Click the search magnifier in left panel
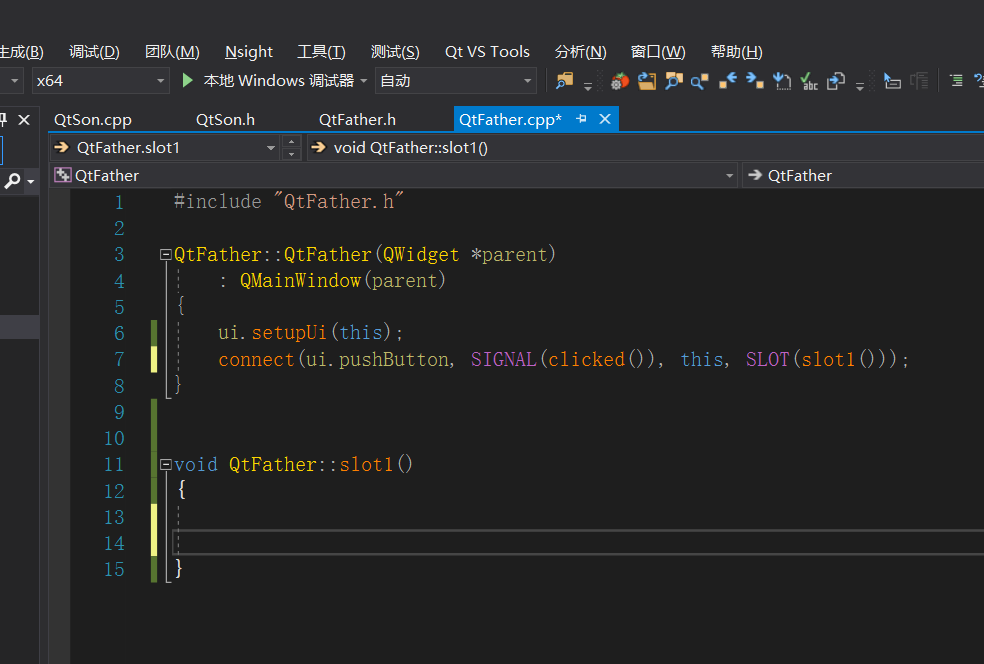 coord(12,181)
